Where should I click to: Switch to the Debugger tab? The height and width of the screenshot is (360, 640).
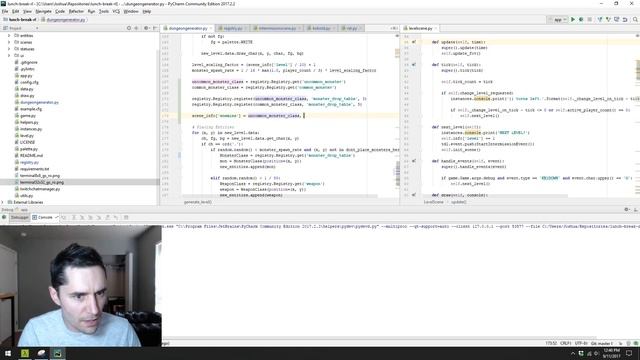click(x=19, y=218)
